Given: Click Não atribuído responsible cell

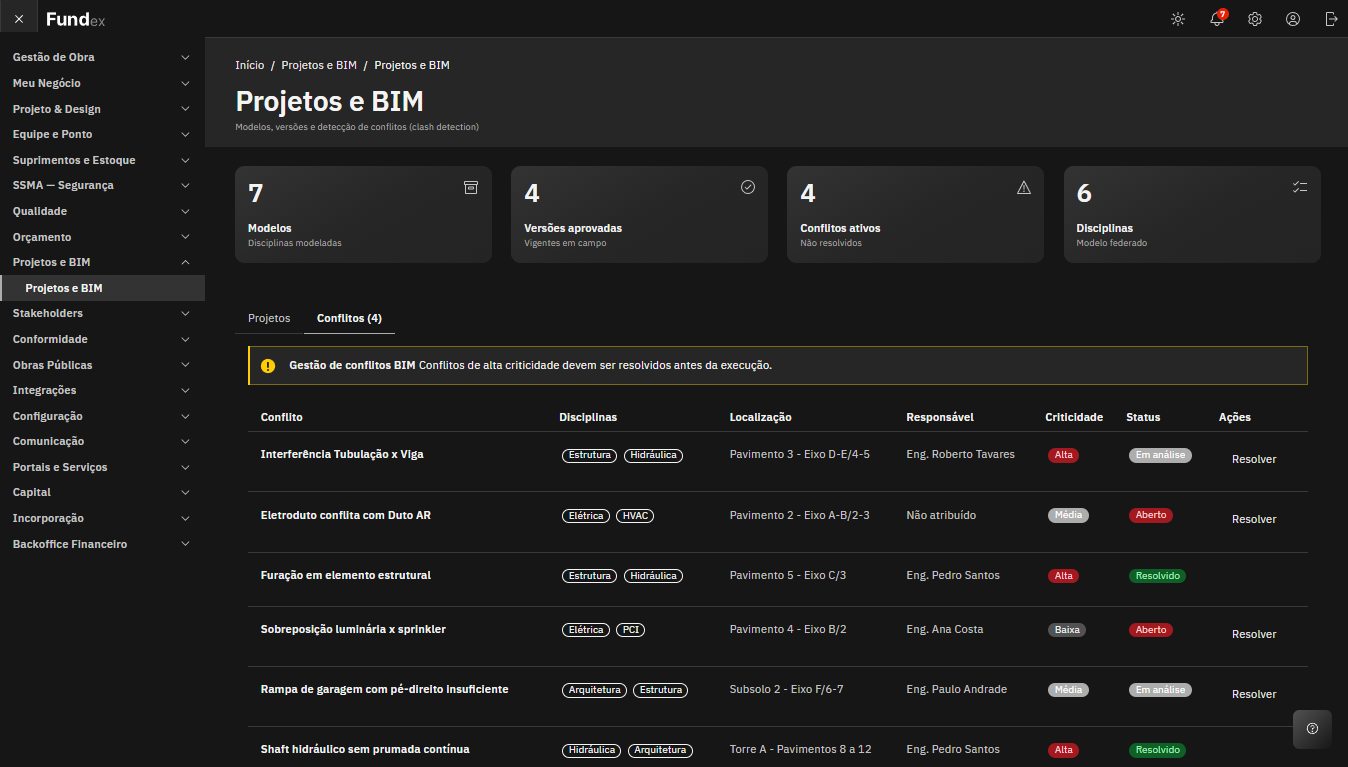Looking at the screenshot, I should pyautogui.click(x=941, y=515).
